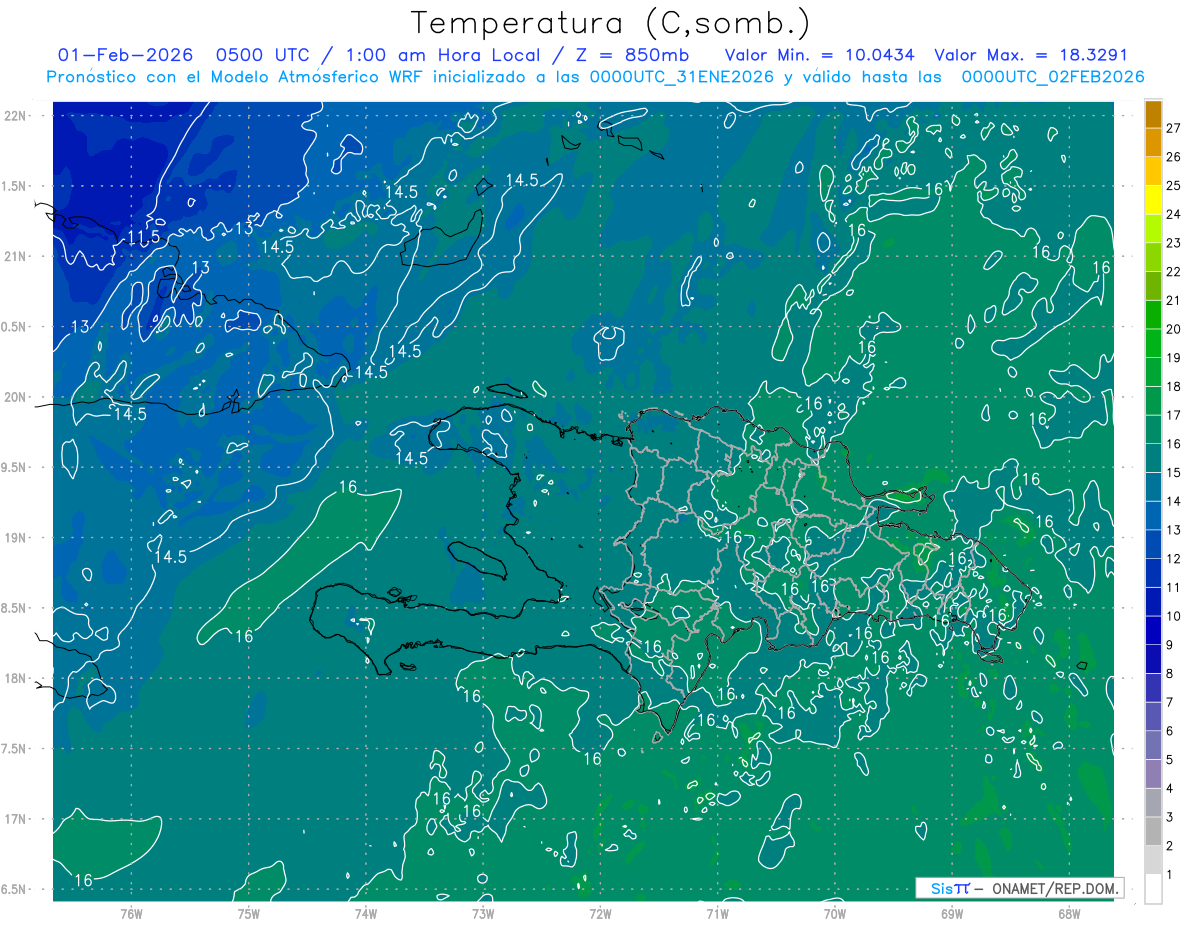This screenshot has height=927, width=1200.
Task: Click the '20N' latitude axis label
Action: coord(15,397)
